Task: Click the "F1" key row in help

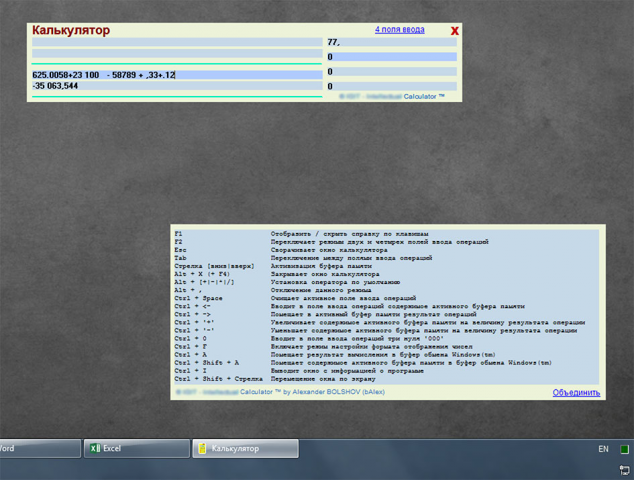Action: pos(178,234)
